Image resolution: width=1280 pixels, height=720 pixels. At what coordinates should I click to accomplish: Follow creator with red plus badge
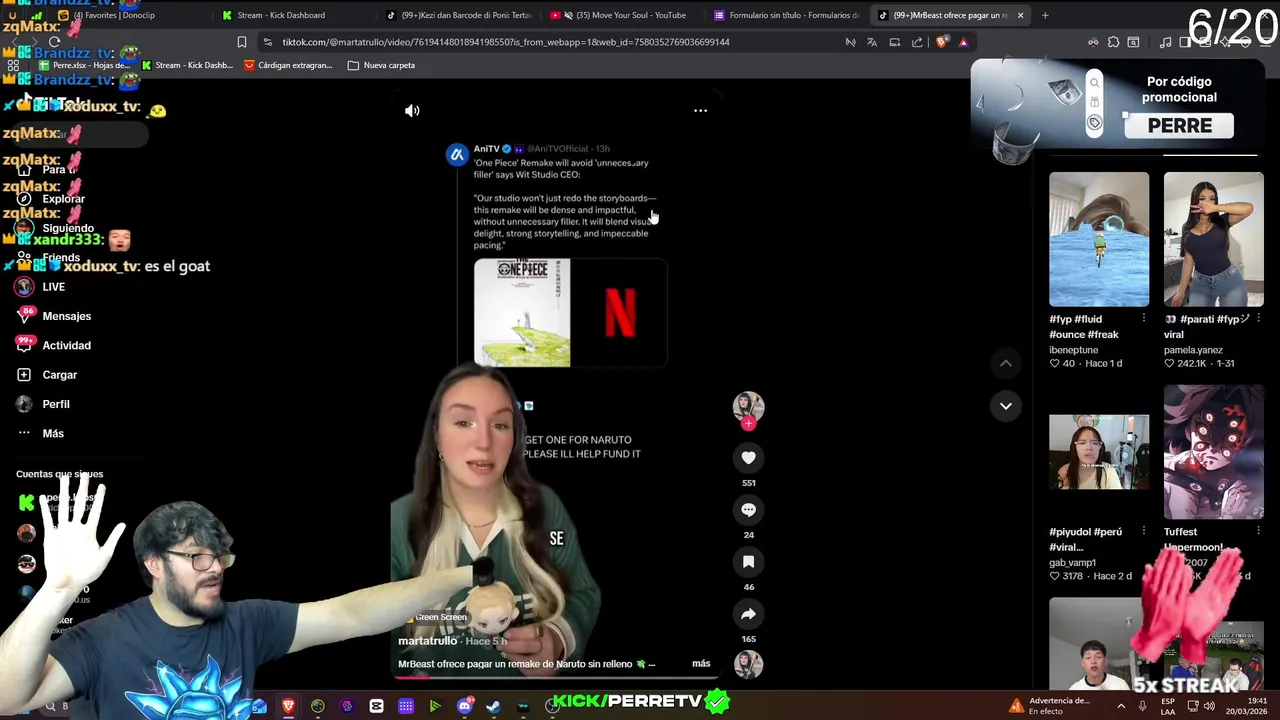(x=748, y=424)
